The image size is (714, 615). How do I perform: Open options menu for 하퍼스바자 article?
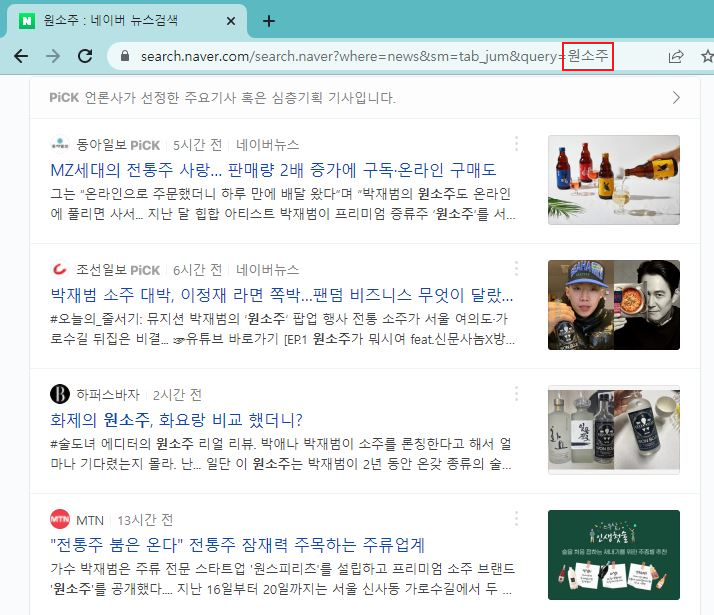click(x=516, y=394)
